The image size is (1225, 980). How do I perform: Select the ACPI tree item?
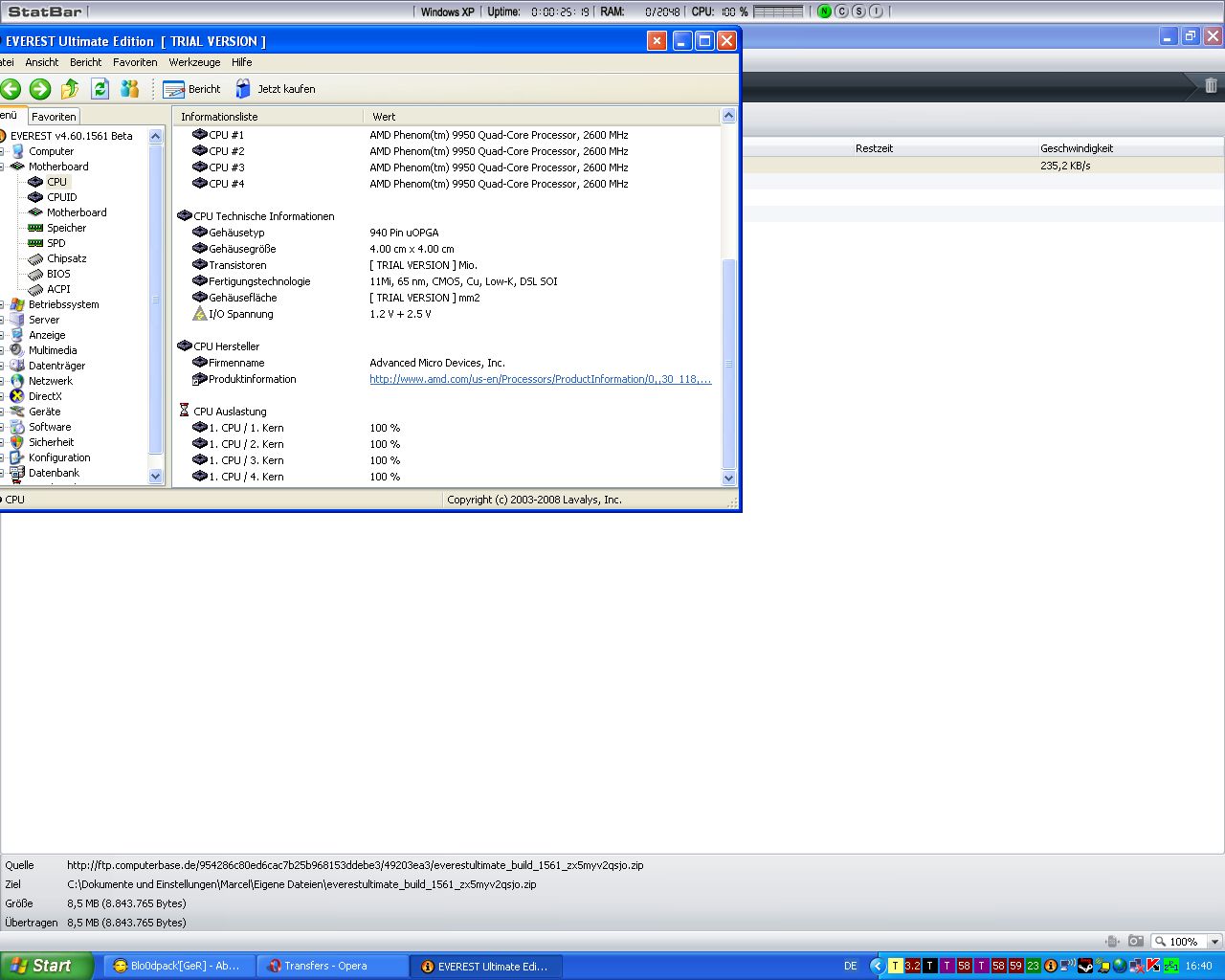click(x=58, y=289)
